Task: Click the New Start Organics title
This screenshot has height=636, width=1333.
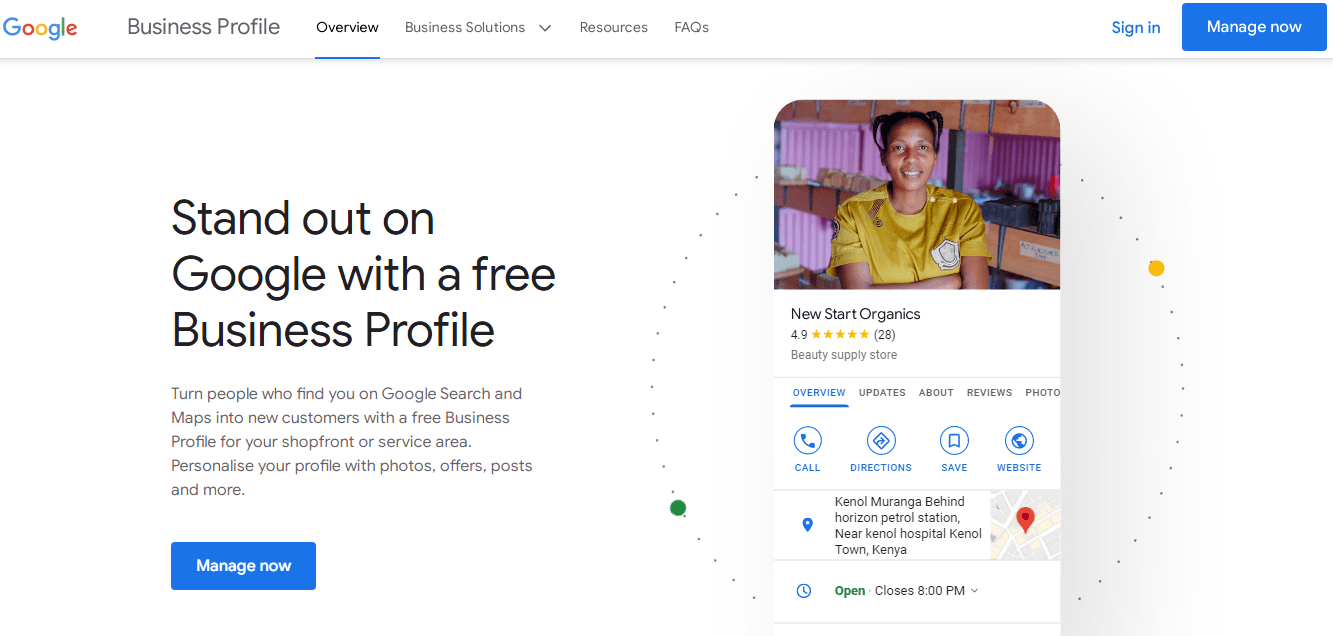Action: coord(855,314)
